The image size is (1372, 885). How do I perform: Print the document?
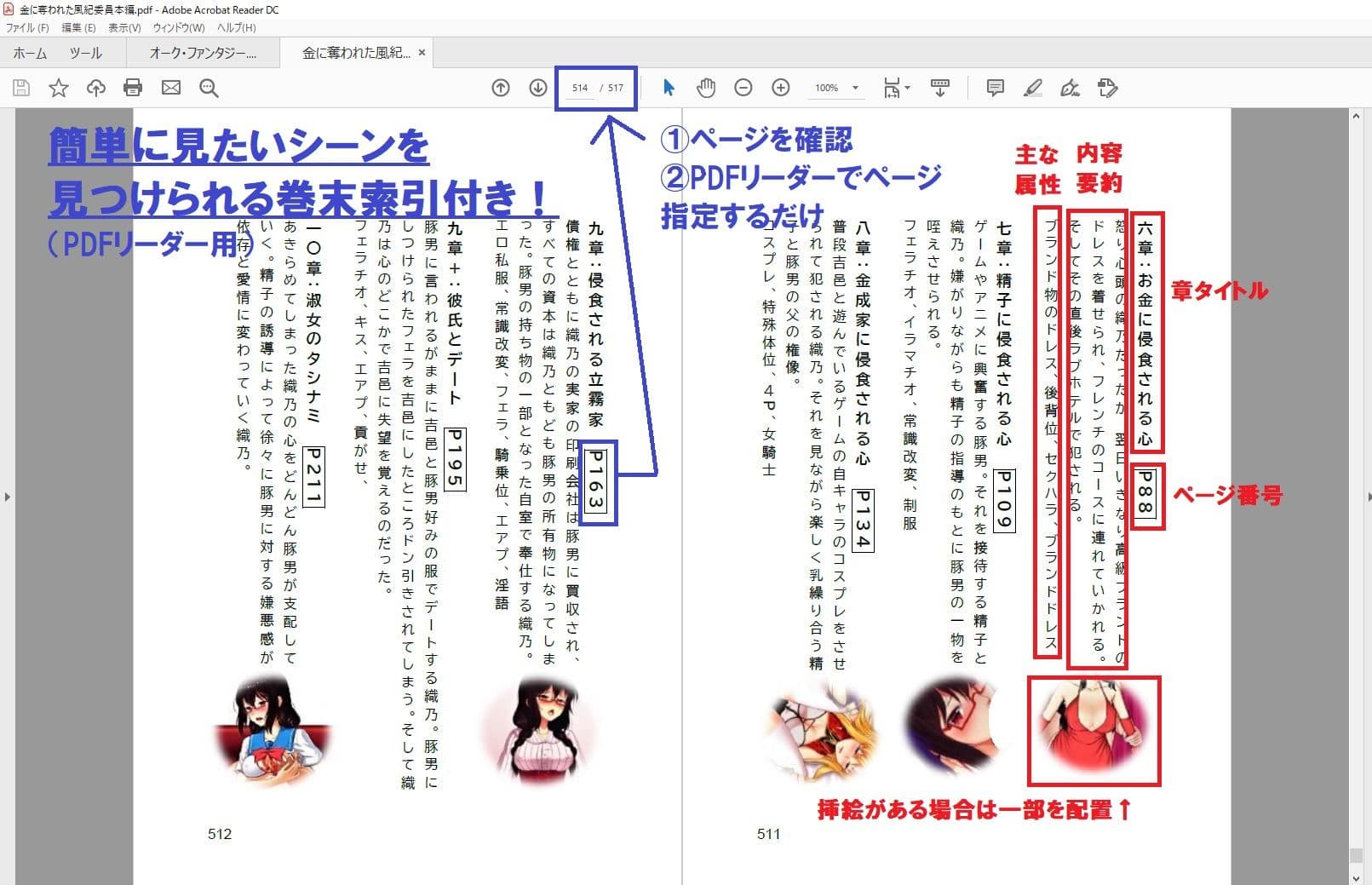(133, 88)
